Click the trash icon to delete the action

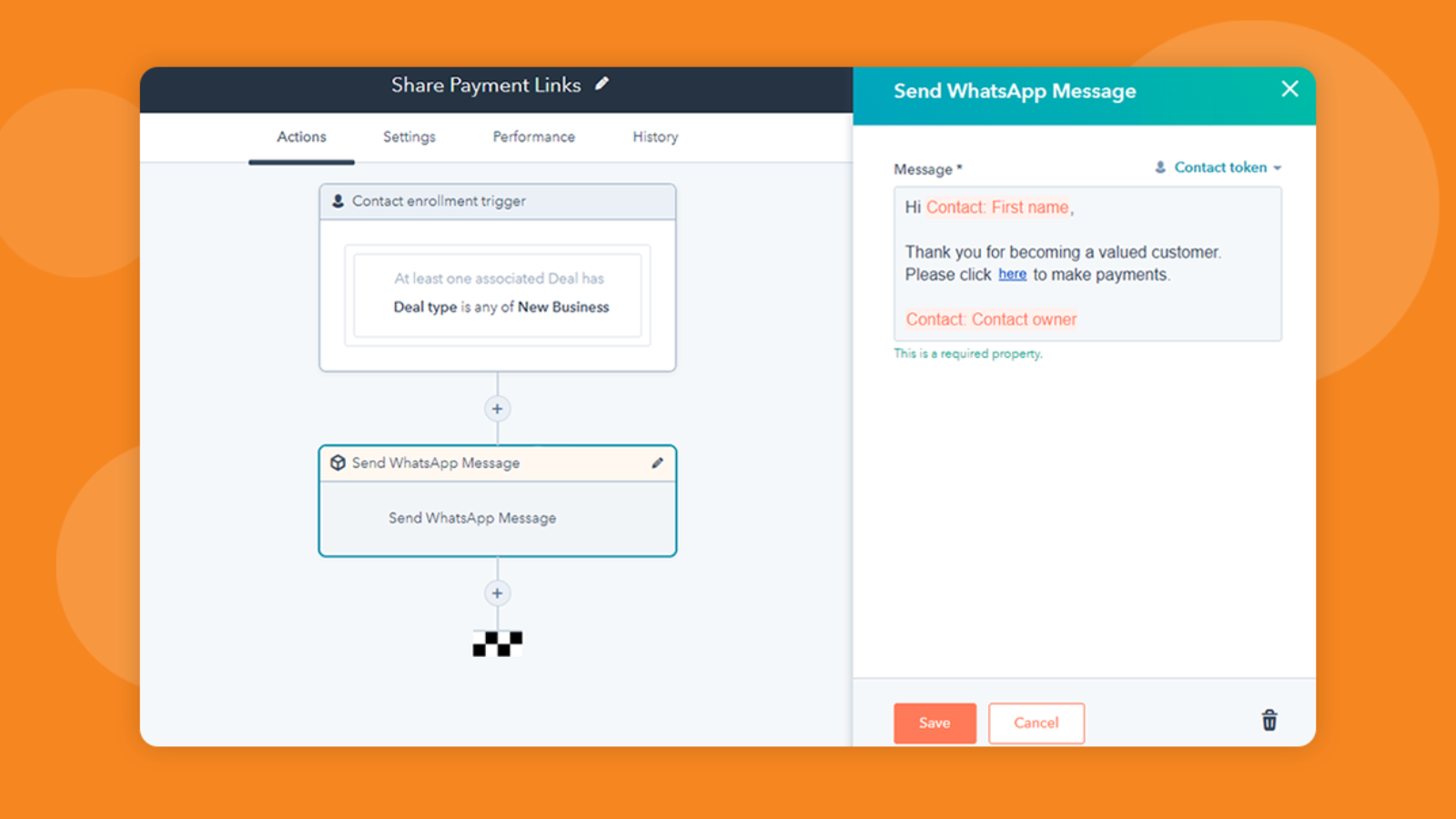click(1269, 720)
